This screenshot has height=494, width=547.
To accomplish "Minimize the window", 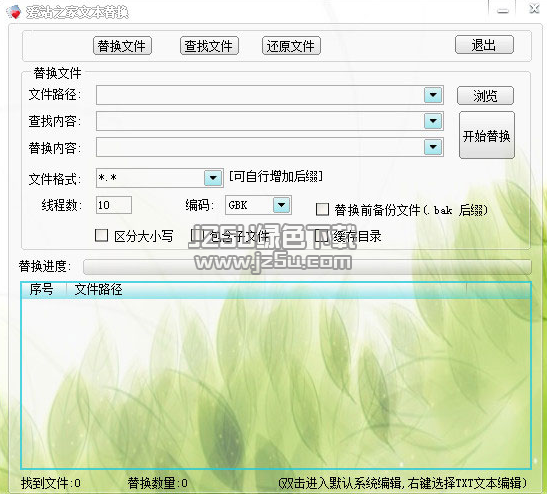I will pos(503,11).
